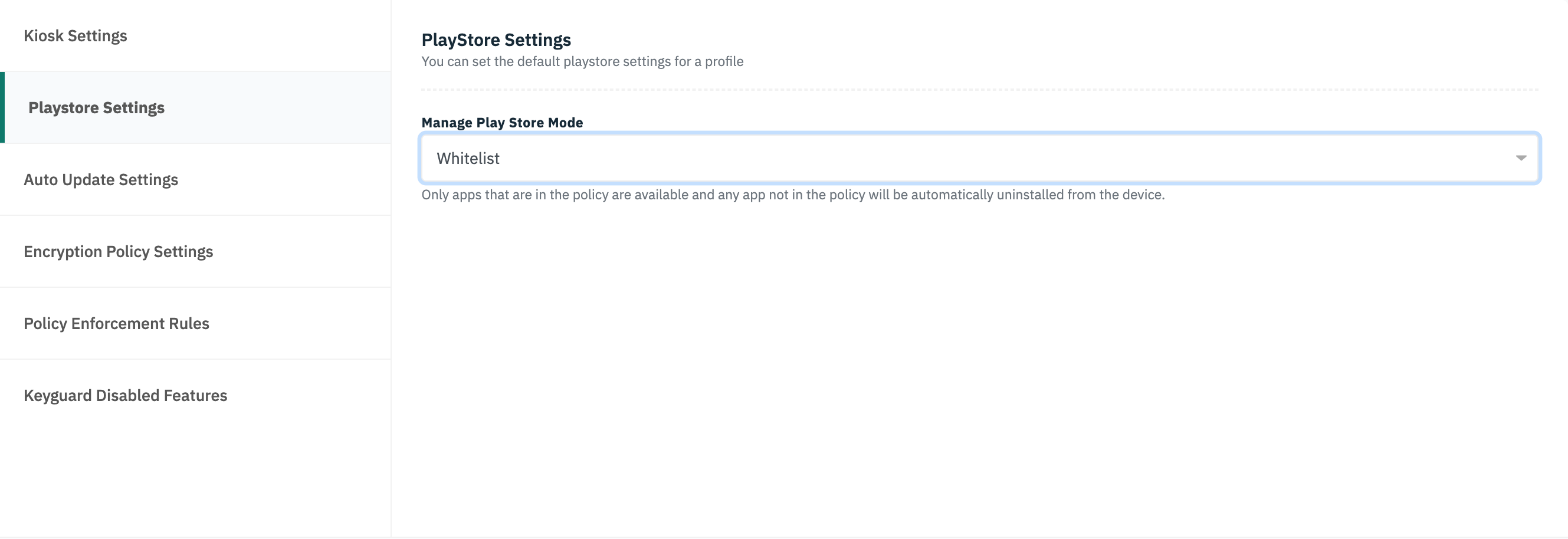Click the word "Encryption" in the sidebar
Image resolution: width=1568 pixels, height=539 pixels.
tap(63, 252)
